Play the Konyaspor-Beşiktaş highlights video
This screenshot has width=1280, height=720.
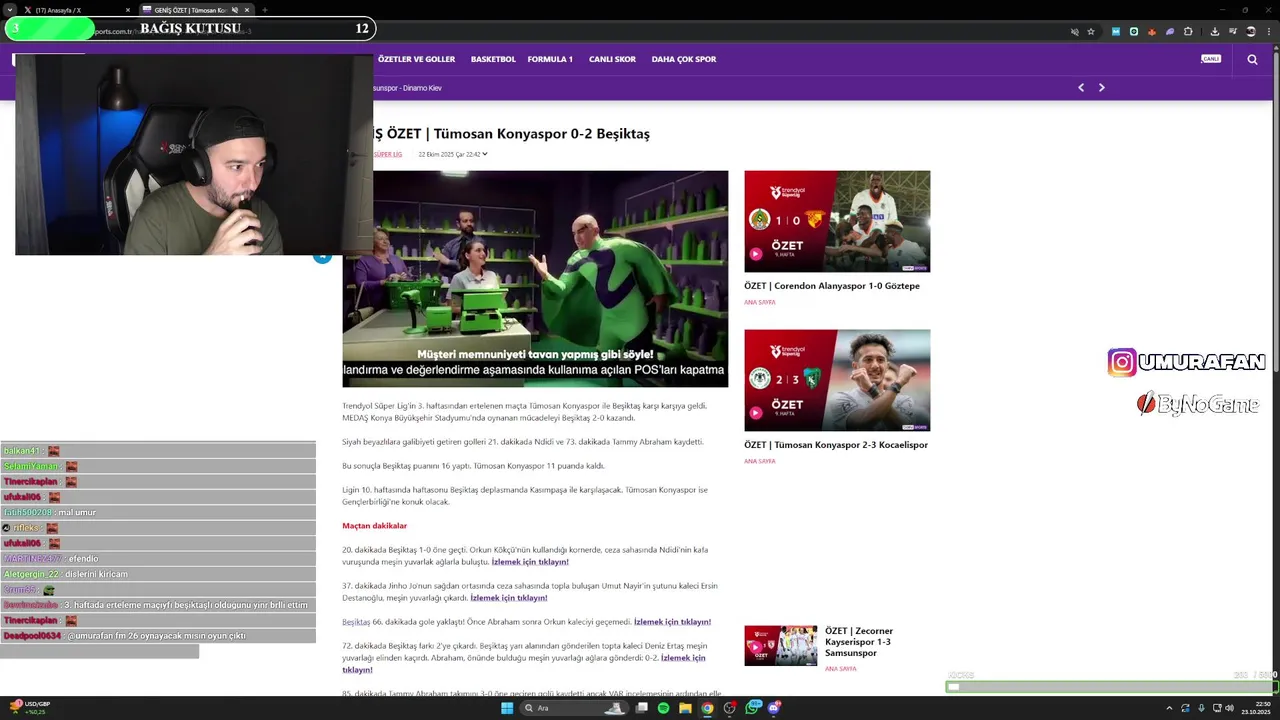535,279
